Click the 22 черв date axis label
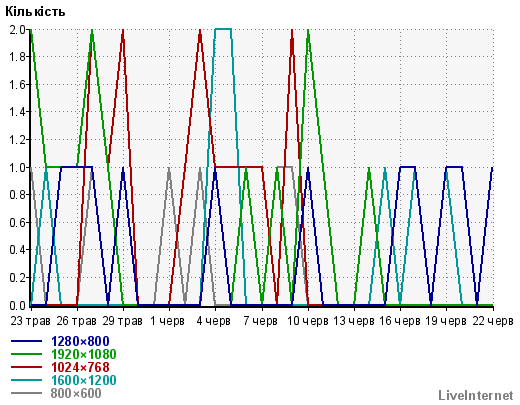 [493, 321]
